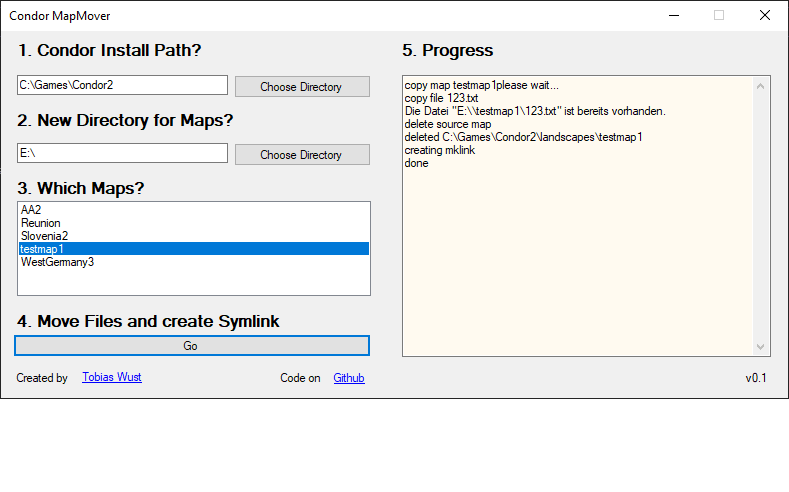This screenshot has height=492, width=789.
Task: Select AA2 in the maps list
Action: point(194,210)
